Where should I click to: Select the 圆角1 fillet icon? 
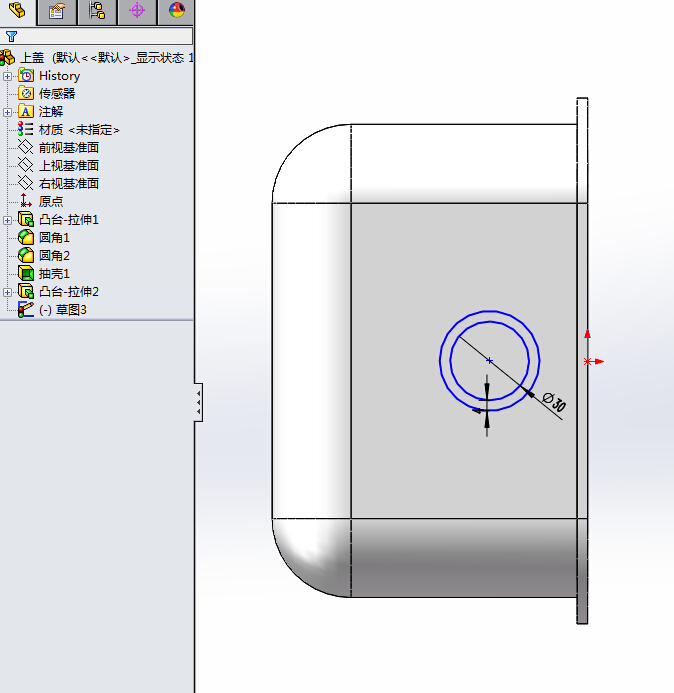pos(26,237)
